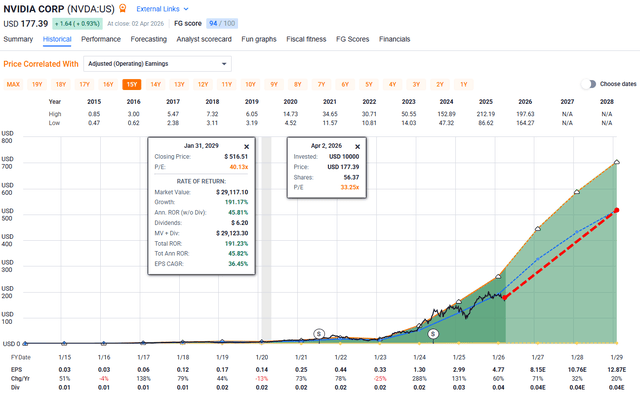Click the orange award badge beside NVDA:US
The width and height of the screenshot is (640, 394).
click(x=122, y=8)
